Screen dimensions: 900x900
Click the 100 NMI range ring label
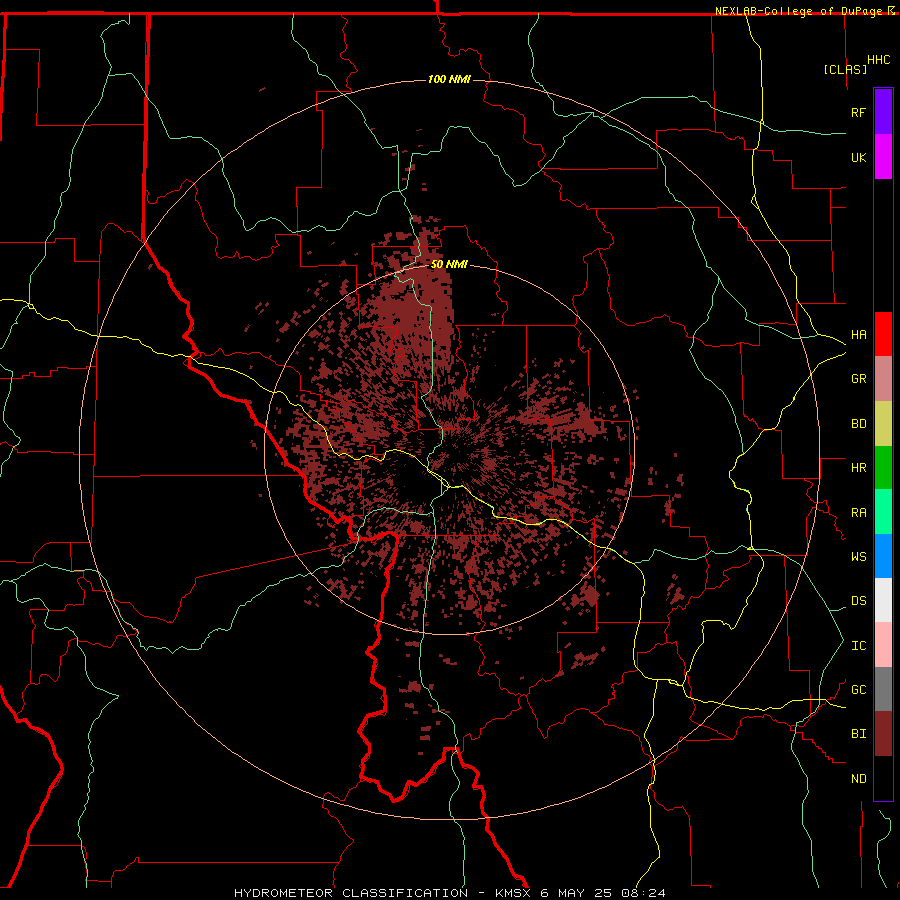click(x=449, y=79)
